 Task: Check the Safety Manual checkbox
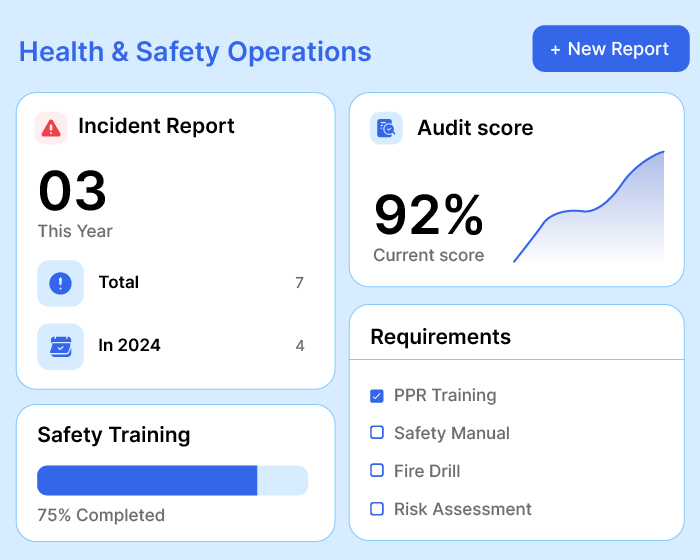tap(377, 433)
